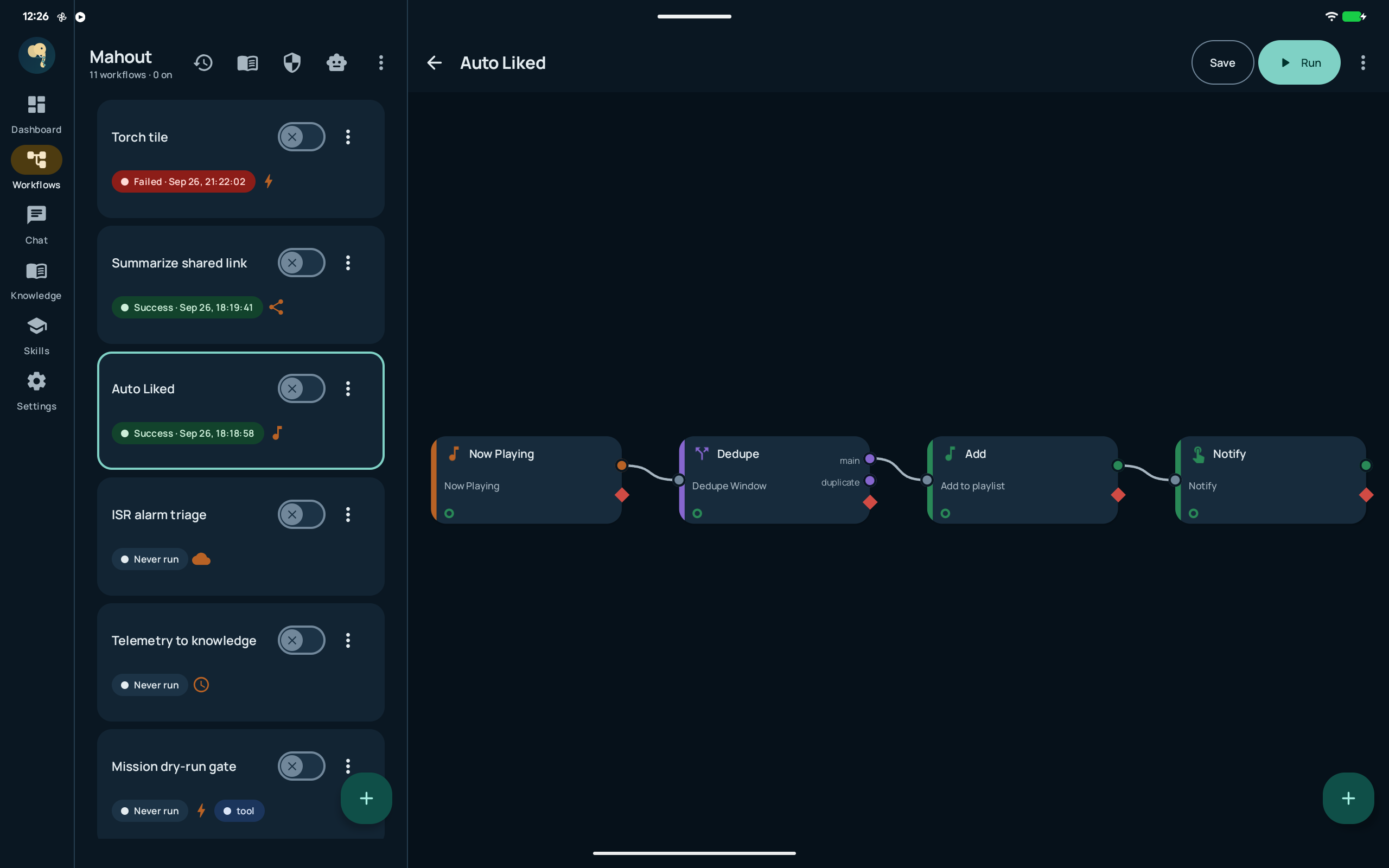
Task: Click music note trigger icon on Auto Liked card
Action: coord(277,433)
